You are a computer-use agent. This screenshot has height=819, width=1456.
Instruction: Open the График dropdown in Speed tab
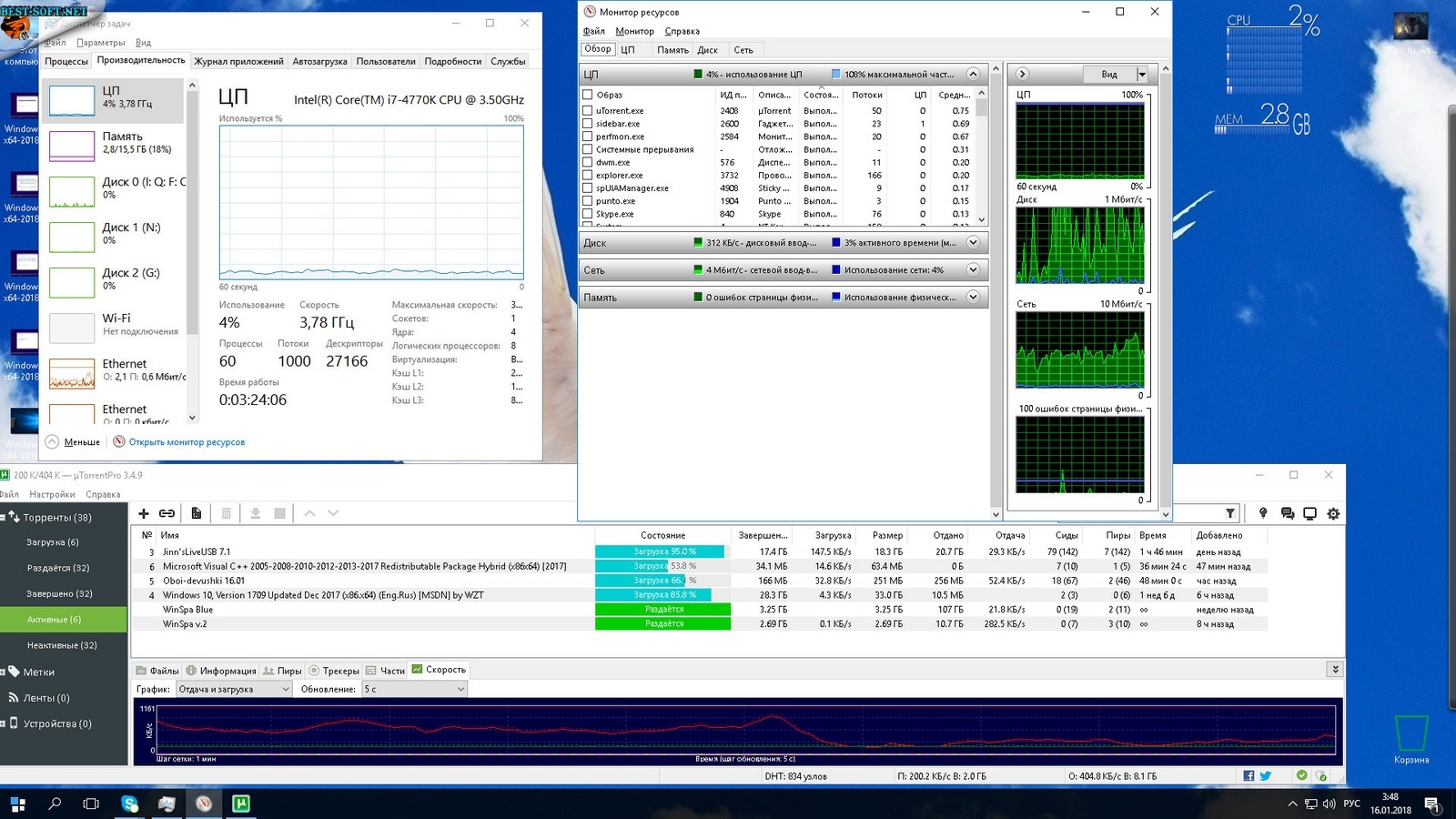click(x=234, y=690)
